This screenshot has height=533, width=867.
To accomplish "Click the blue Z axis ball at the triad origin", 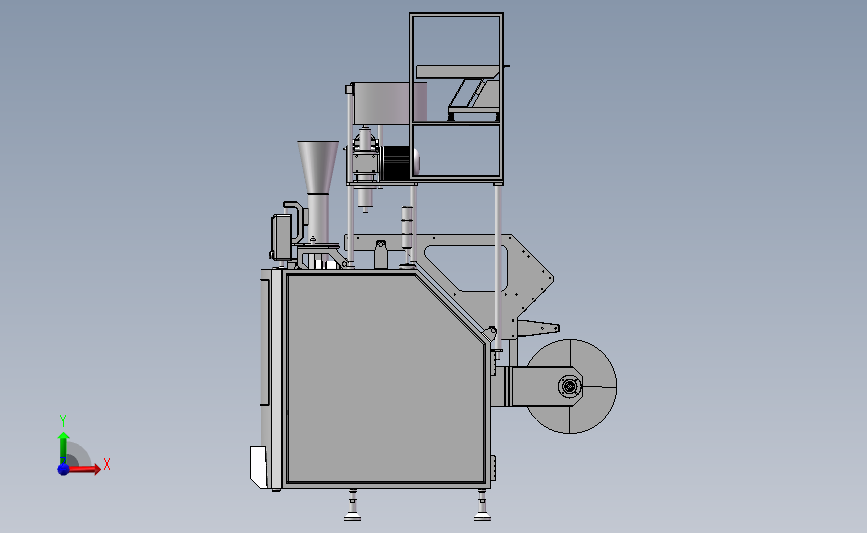I will tap(63, 469).
